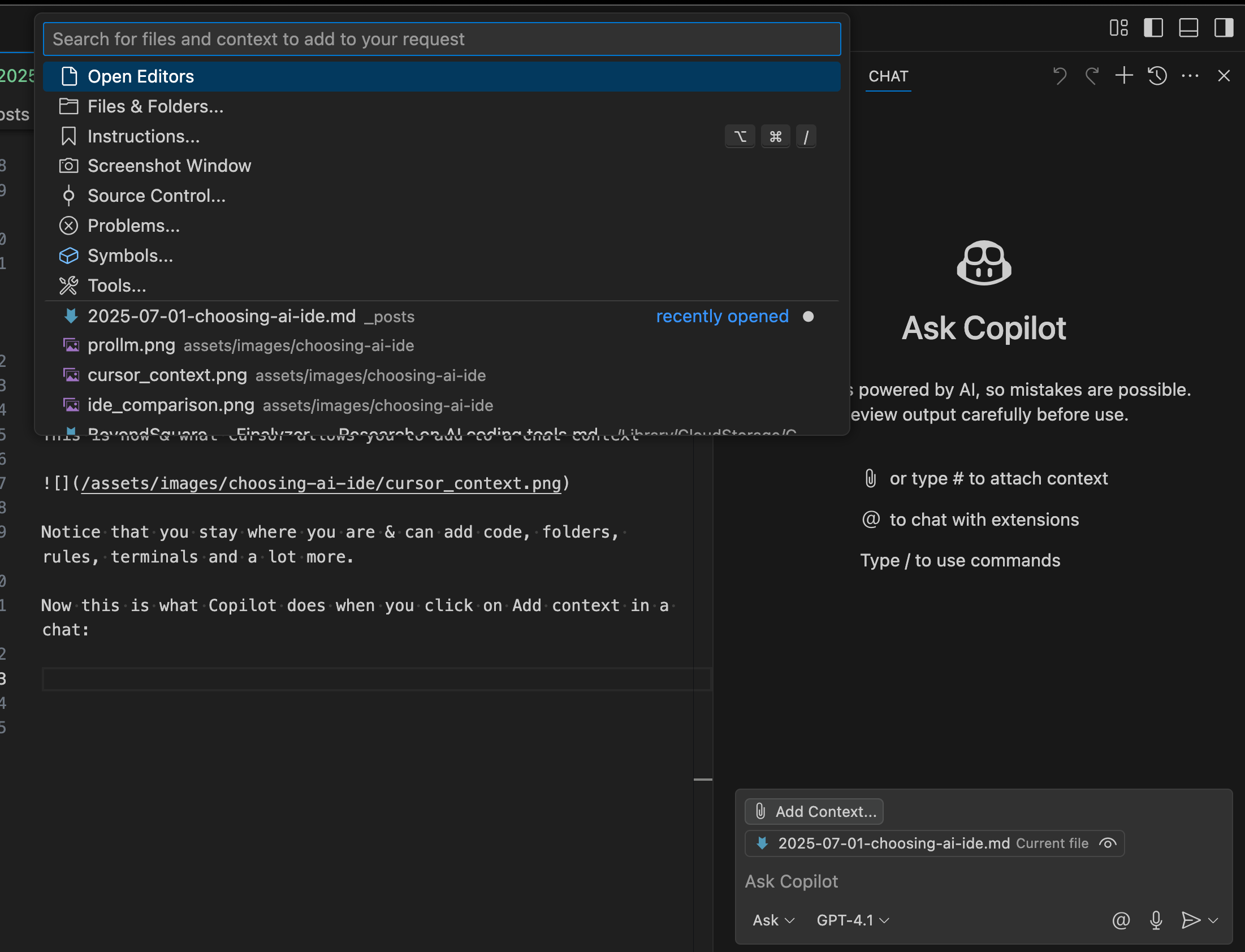Click the image icon beside cursor_context.png
The height and width of the screenshot is (952, 1245).
coord(71,376)
